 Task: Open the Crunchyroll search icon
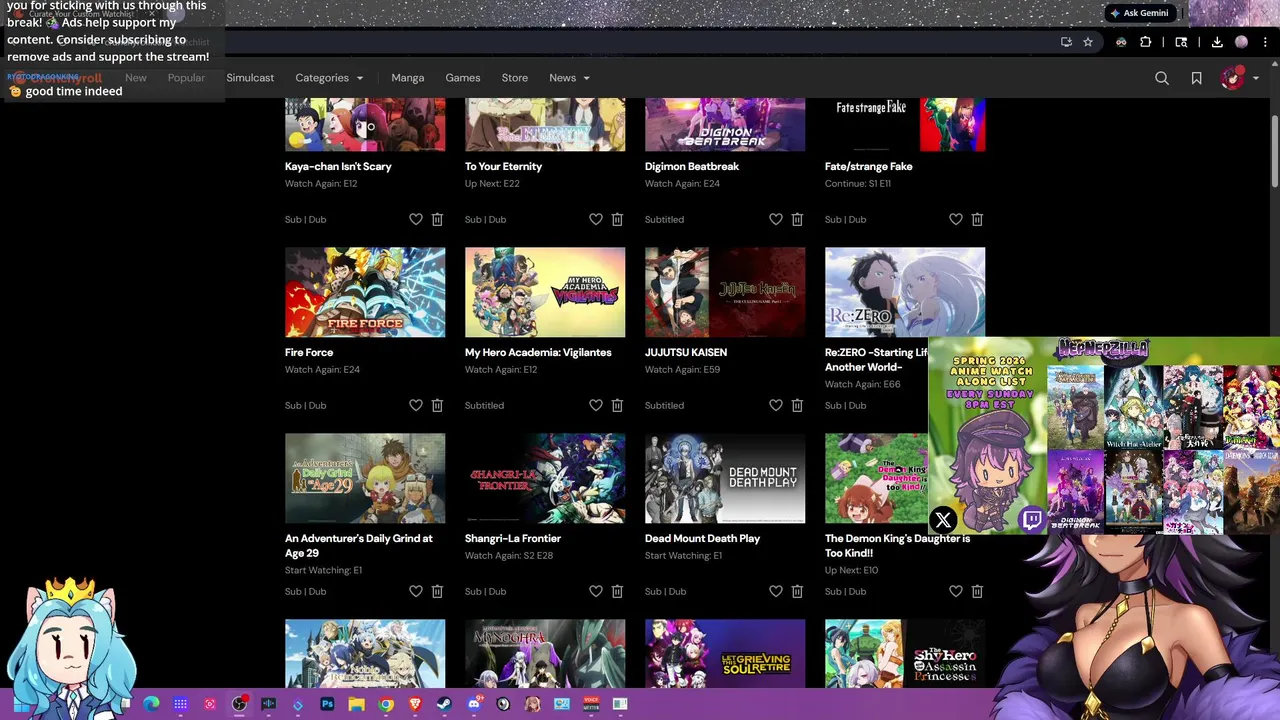(1162, 78)
